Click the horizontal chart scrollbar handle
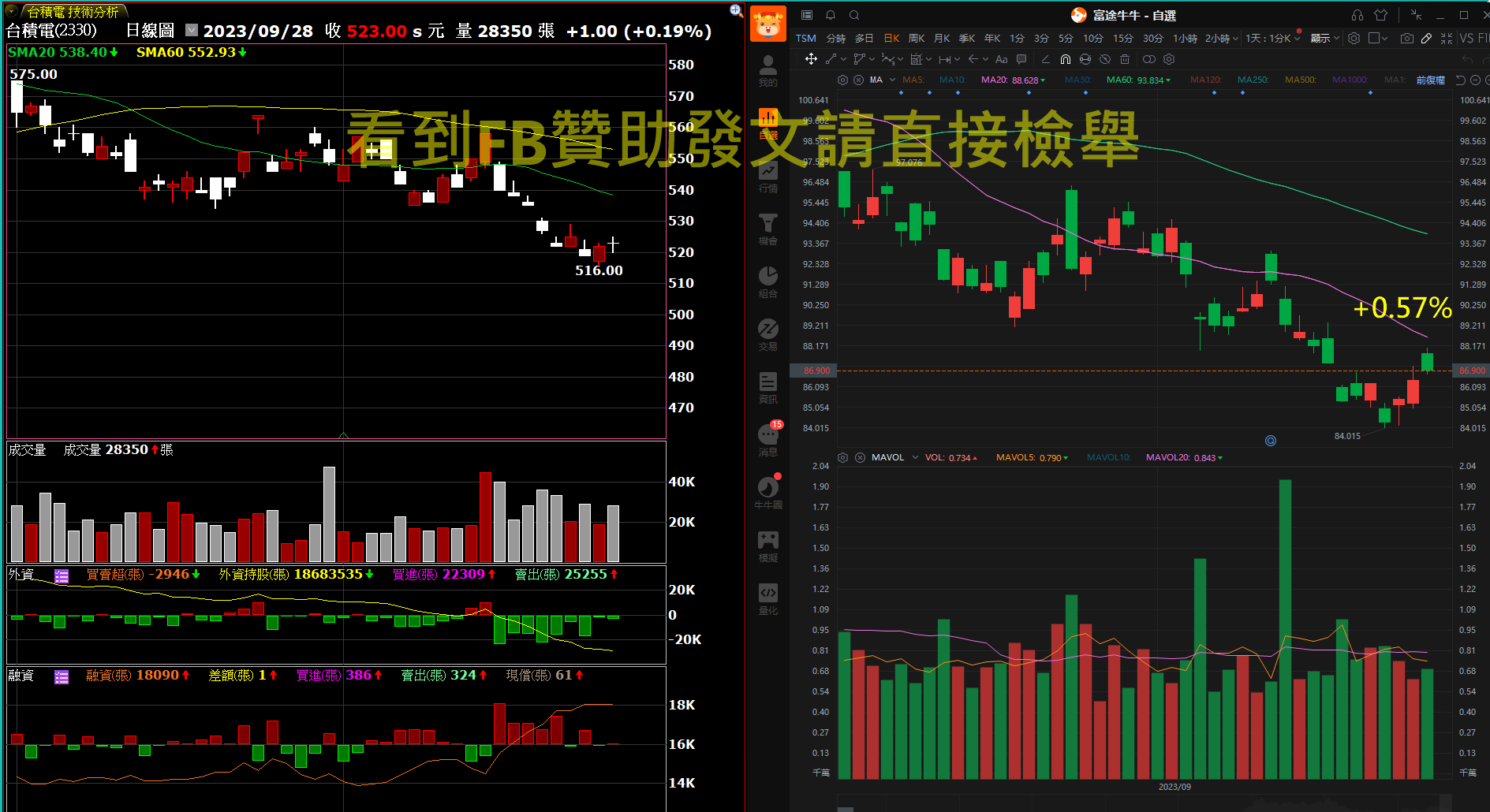The height and width of the screenshot is (812, 1490). [x=845, y=809]
